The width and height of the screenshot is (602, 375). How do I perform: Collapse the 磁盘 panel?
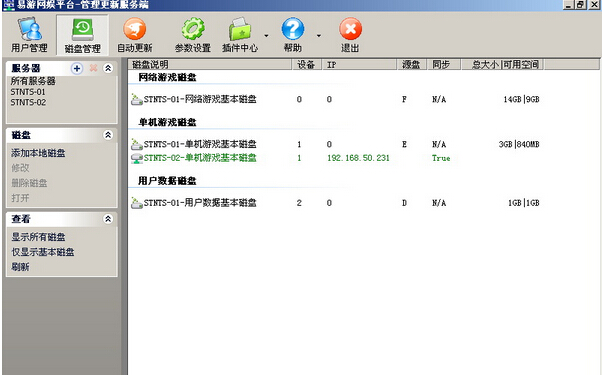(x=108, y=135)
